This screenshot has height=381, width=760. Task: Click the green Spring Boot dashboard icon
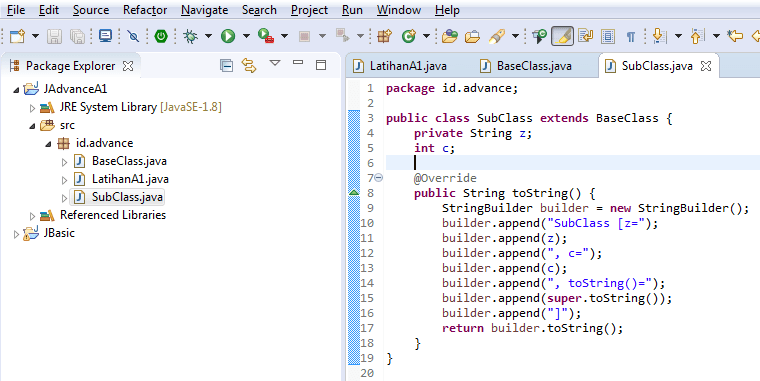tap(161, 36)
